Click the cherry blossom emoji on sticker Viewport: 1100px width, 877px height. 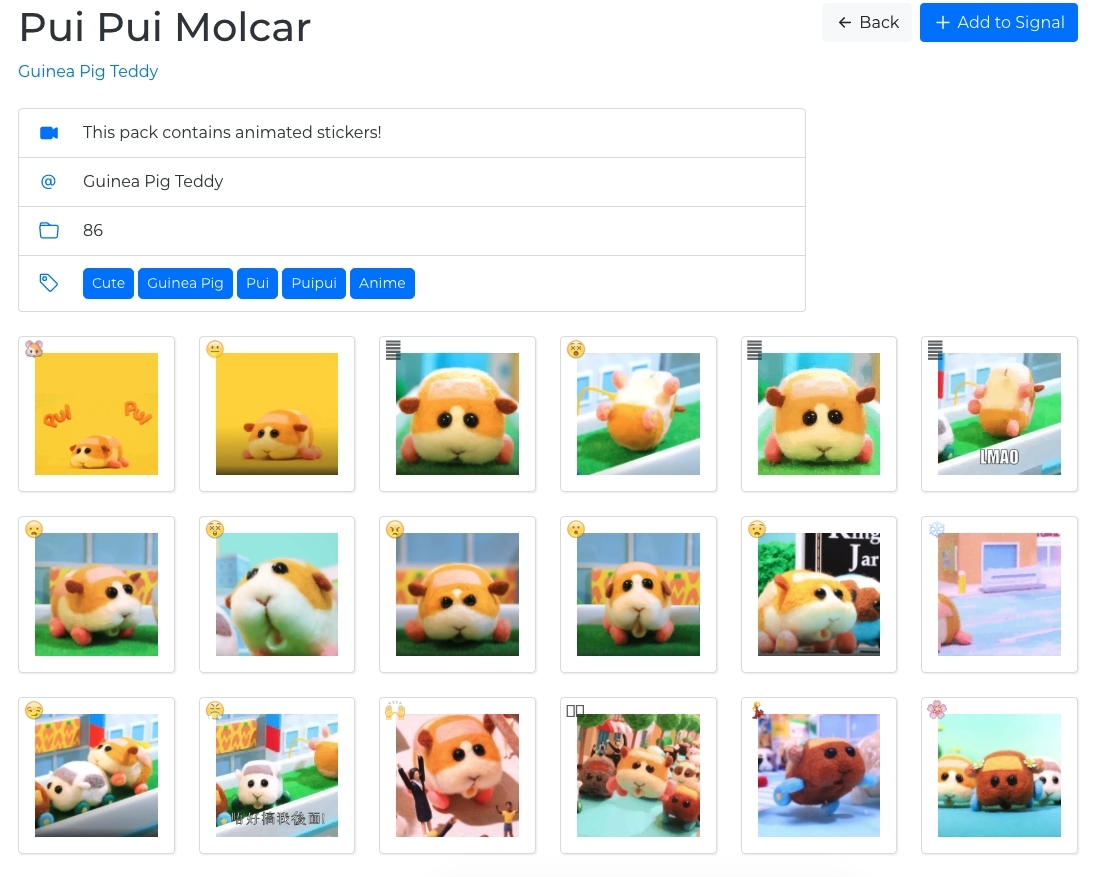pyautogui.click(x=936, y=710)
